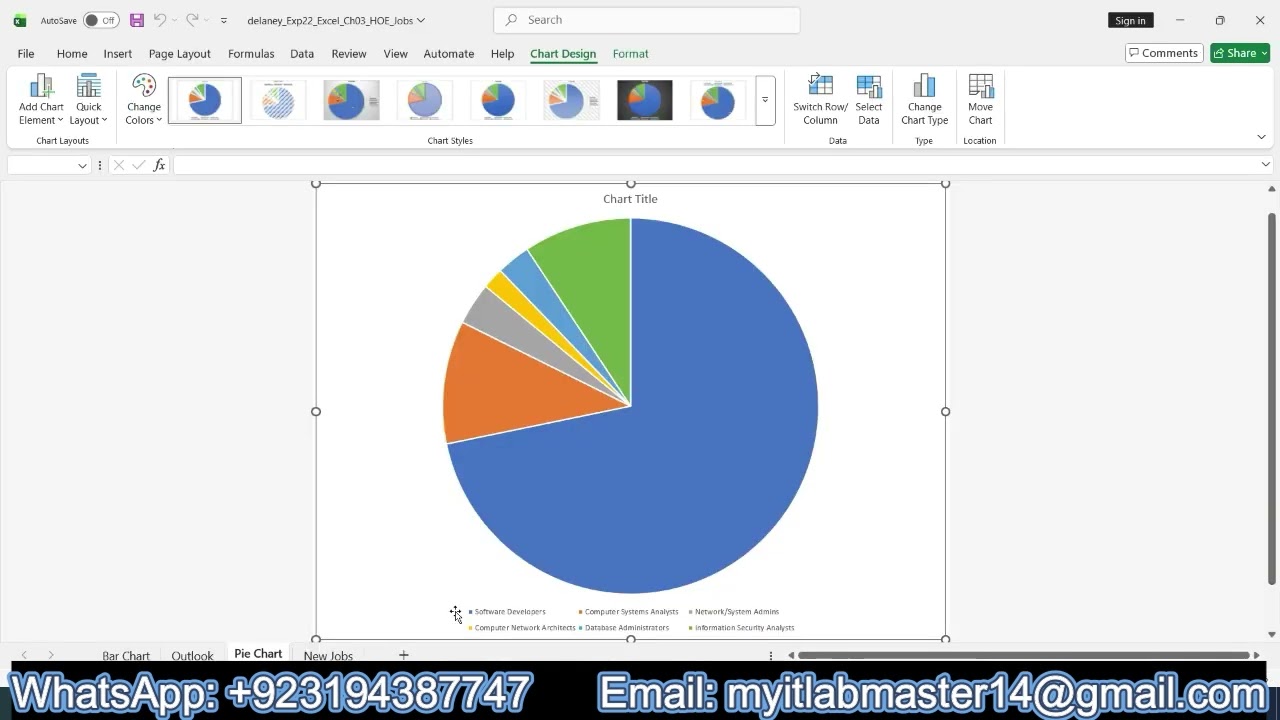This screenshot has width=1280, height=720.
Task: Apply the dark background chart style
Action: pos(645,100)
